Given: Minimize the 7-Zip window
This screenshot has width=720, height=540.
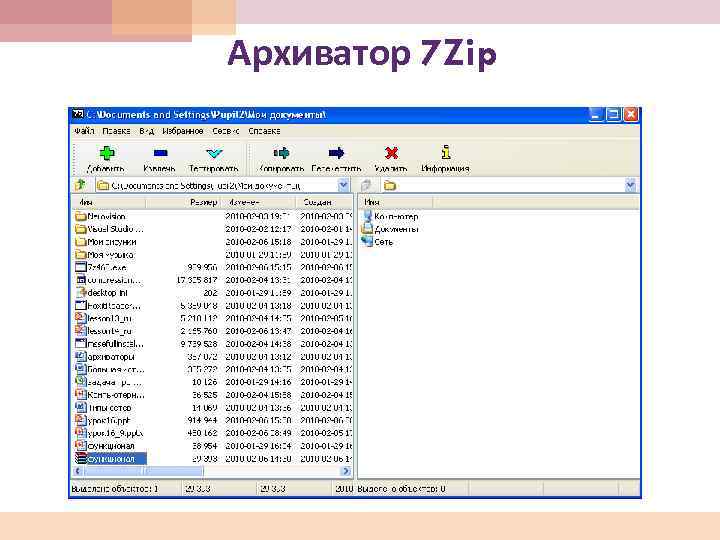Looking at the screenshot, I should coord(595,114).
